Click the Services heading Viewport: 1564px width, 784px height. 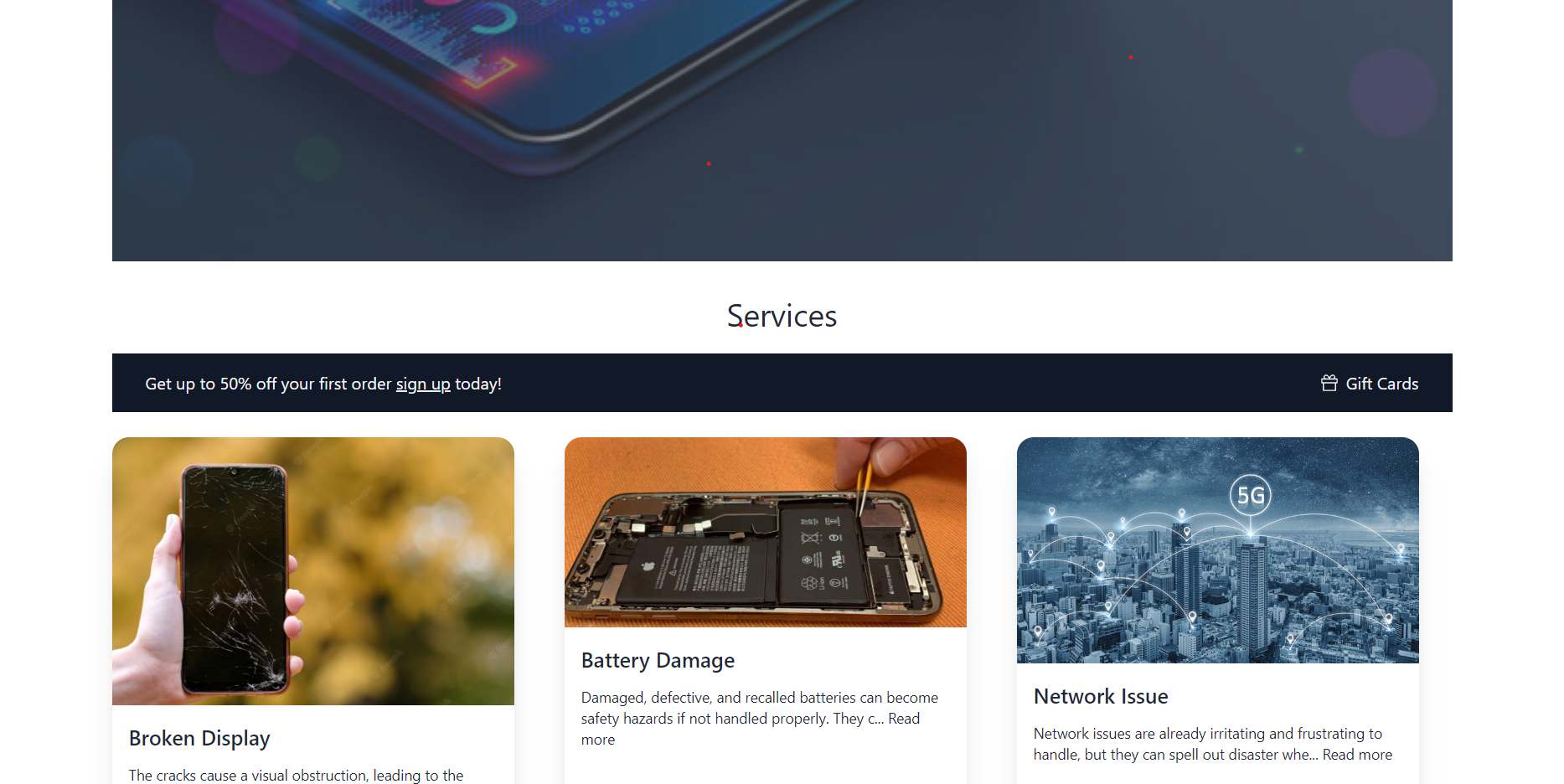[x=782, y=316]
